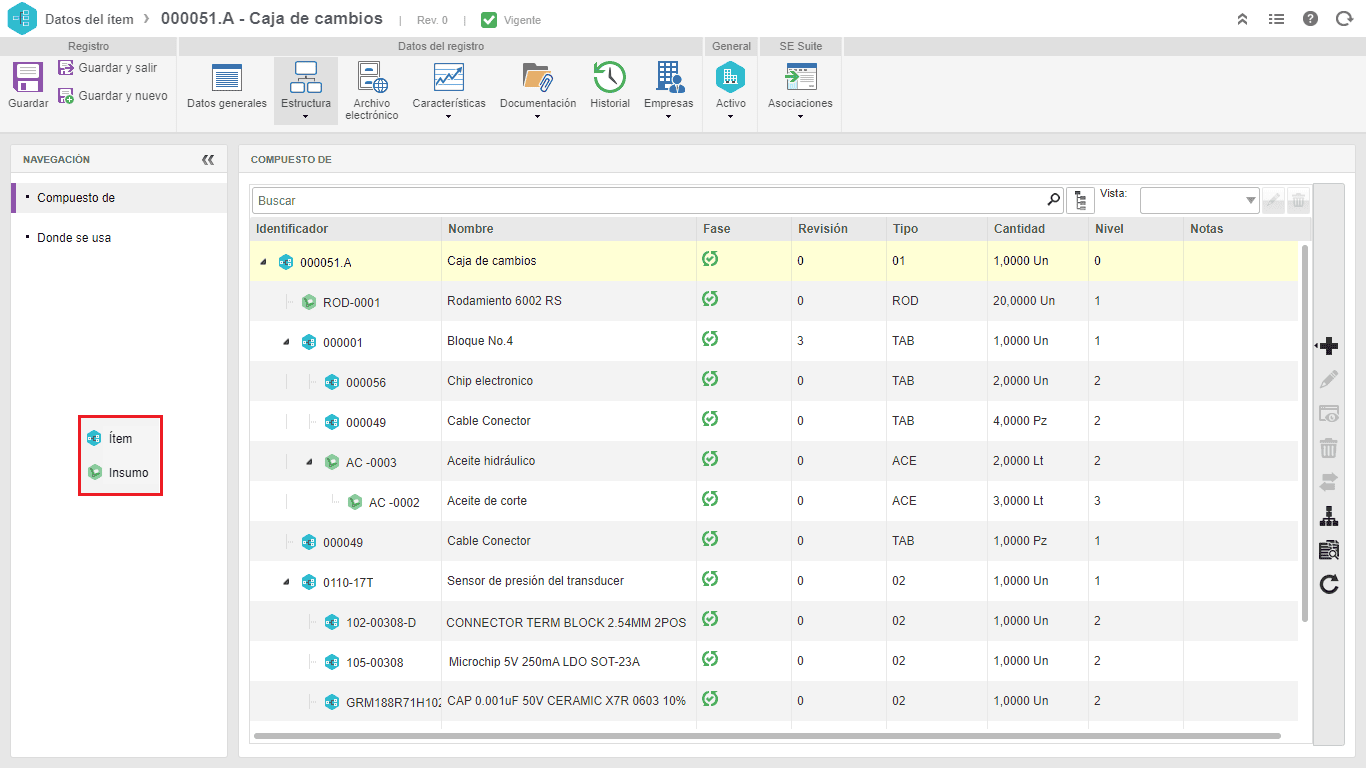Collapse the AC -0003 tree node
1366x768 pixels.
pos(309,462)
